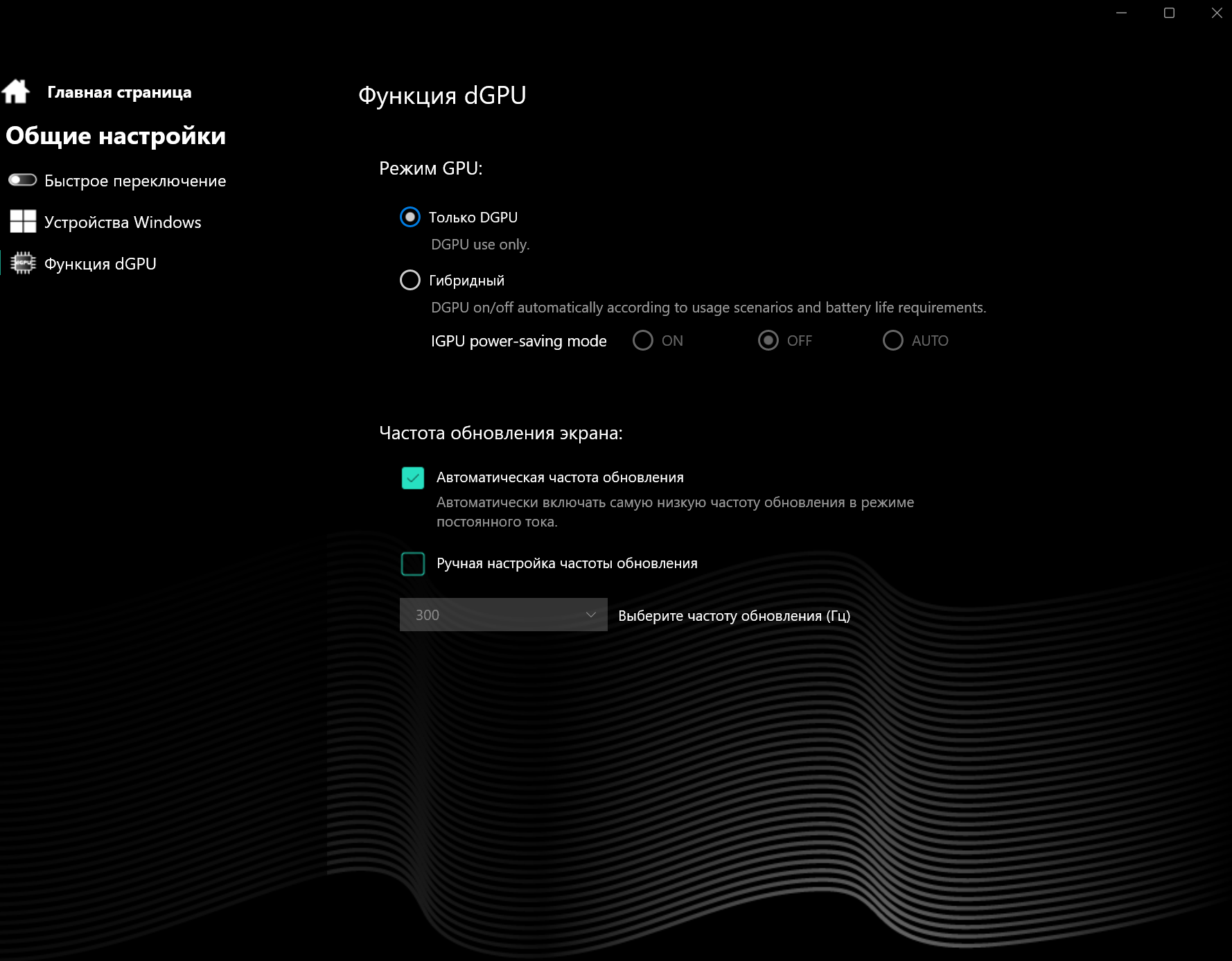Click the Режим GPU: label
This screenshot has height=961, width=1232.
click(431, 168)
